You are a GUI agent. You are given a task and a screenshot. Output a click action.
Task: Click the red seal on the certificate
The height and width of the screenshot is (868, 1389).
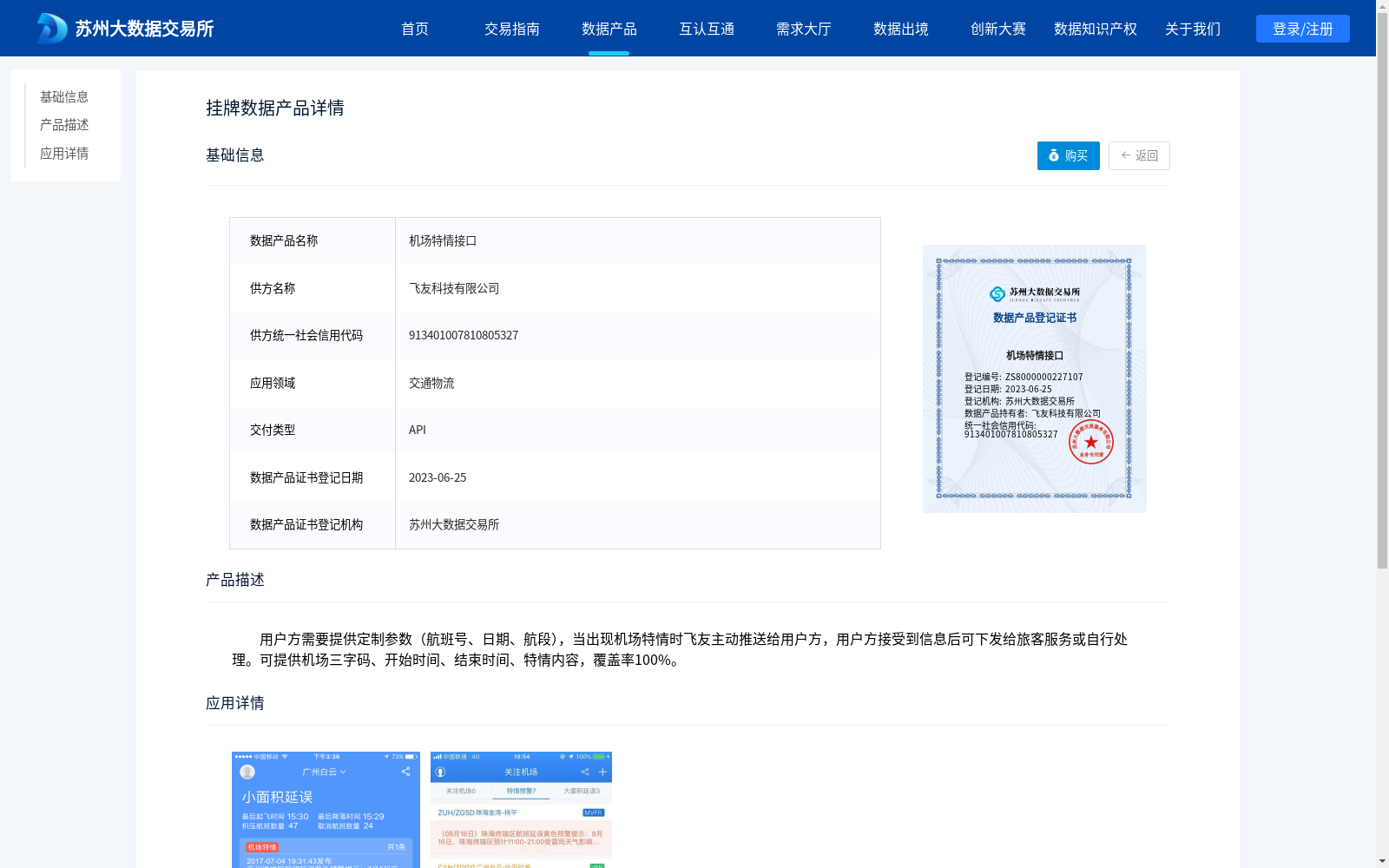coord(1091,442)
